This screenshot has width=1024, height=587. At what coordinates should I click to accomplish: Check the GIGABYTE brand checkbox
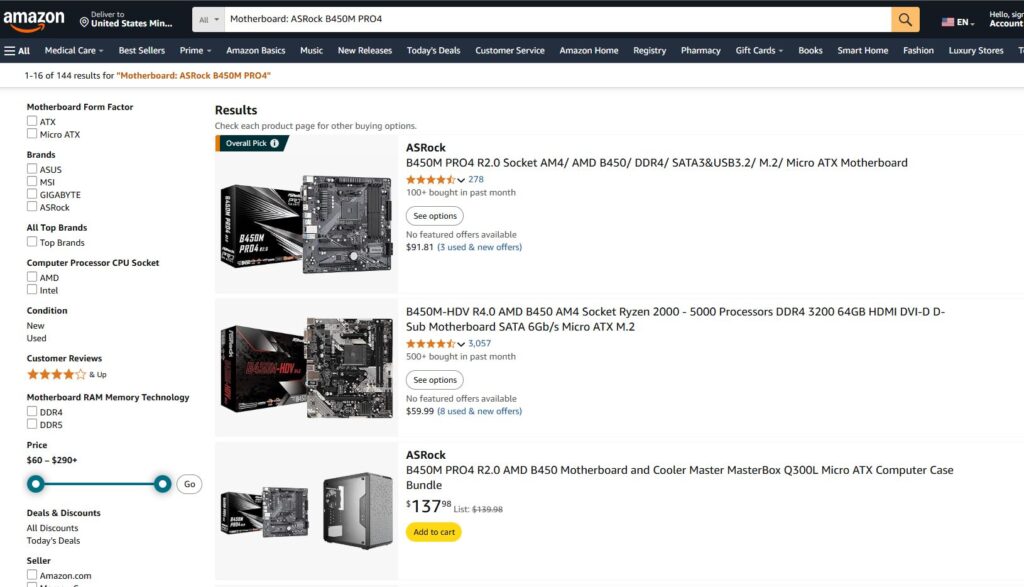click(32, 194)
